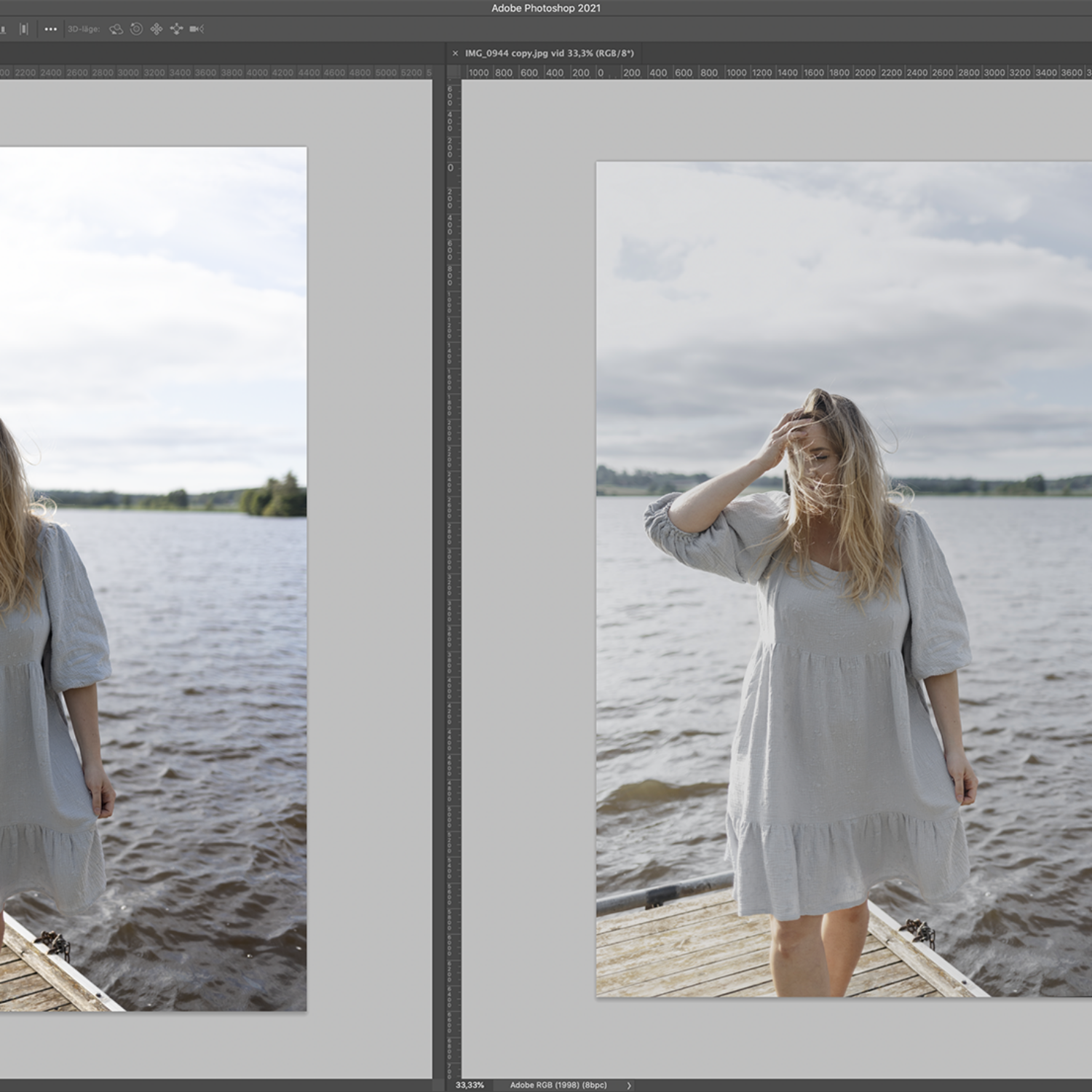Click the photo in the left document window

click(153, 579)
